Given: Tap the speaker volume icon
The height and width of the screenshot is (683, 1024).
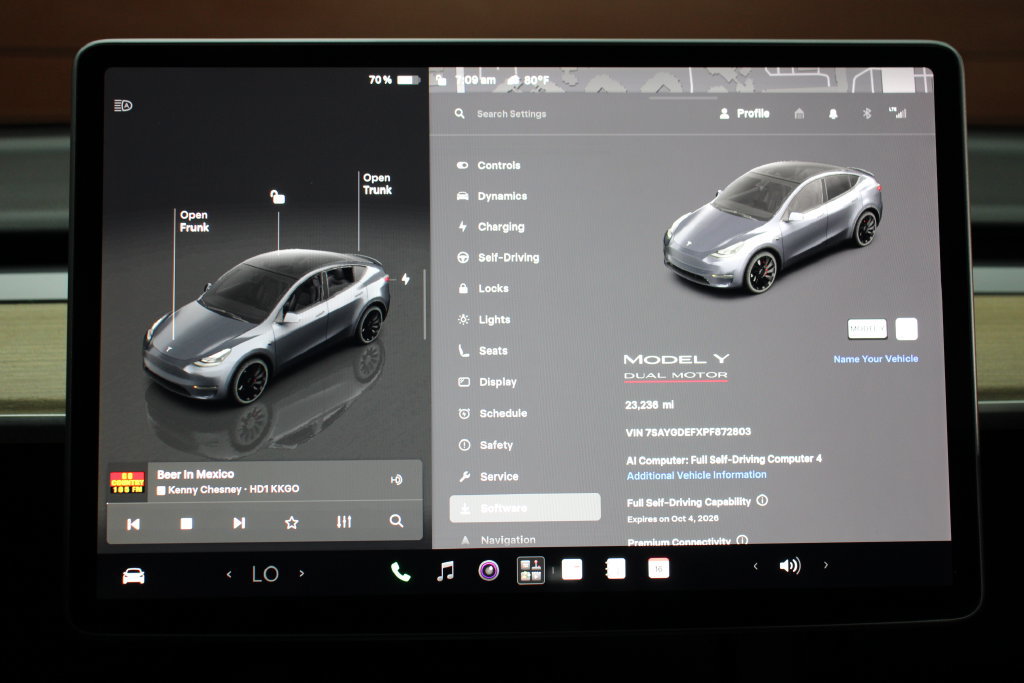Looking at the screenshot, I should [x=790, y=565].
